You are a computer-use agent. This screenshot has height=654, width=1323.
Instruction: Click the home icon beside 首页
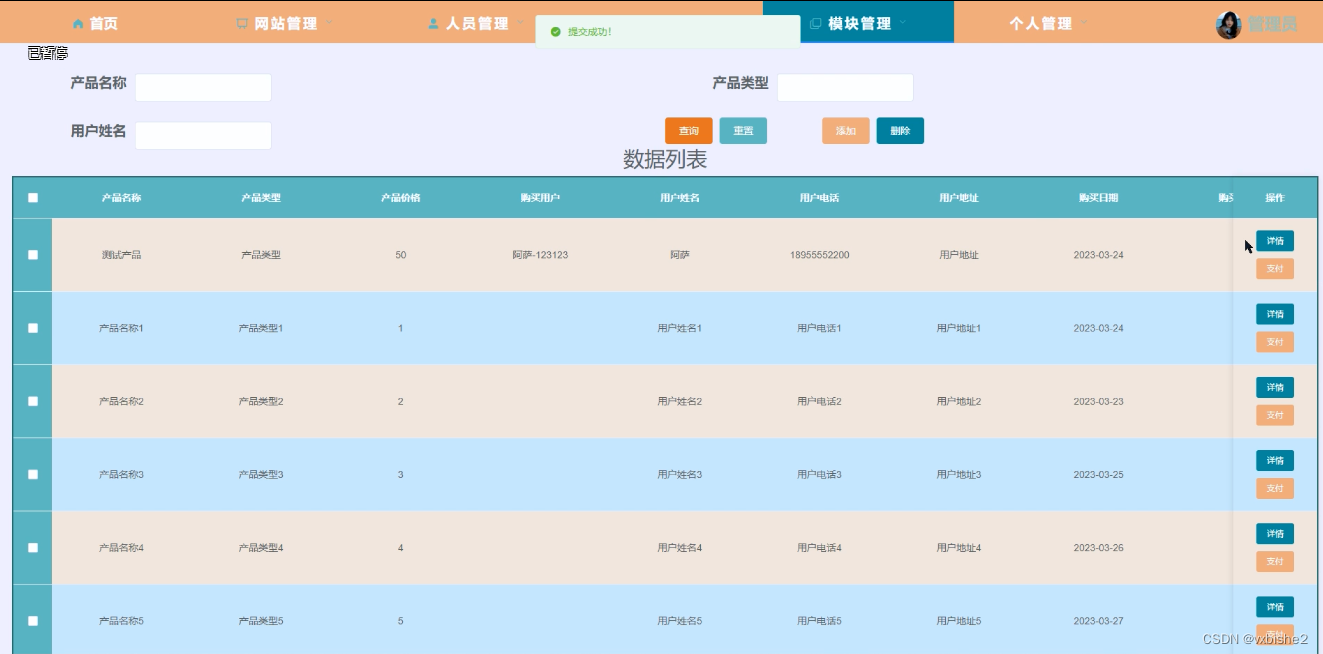pyautogui.click(x=78, y=24)
